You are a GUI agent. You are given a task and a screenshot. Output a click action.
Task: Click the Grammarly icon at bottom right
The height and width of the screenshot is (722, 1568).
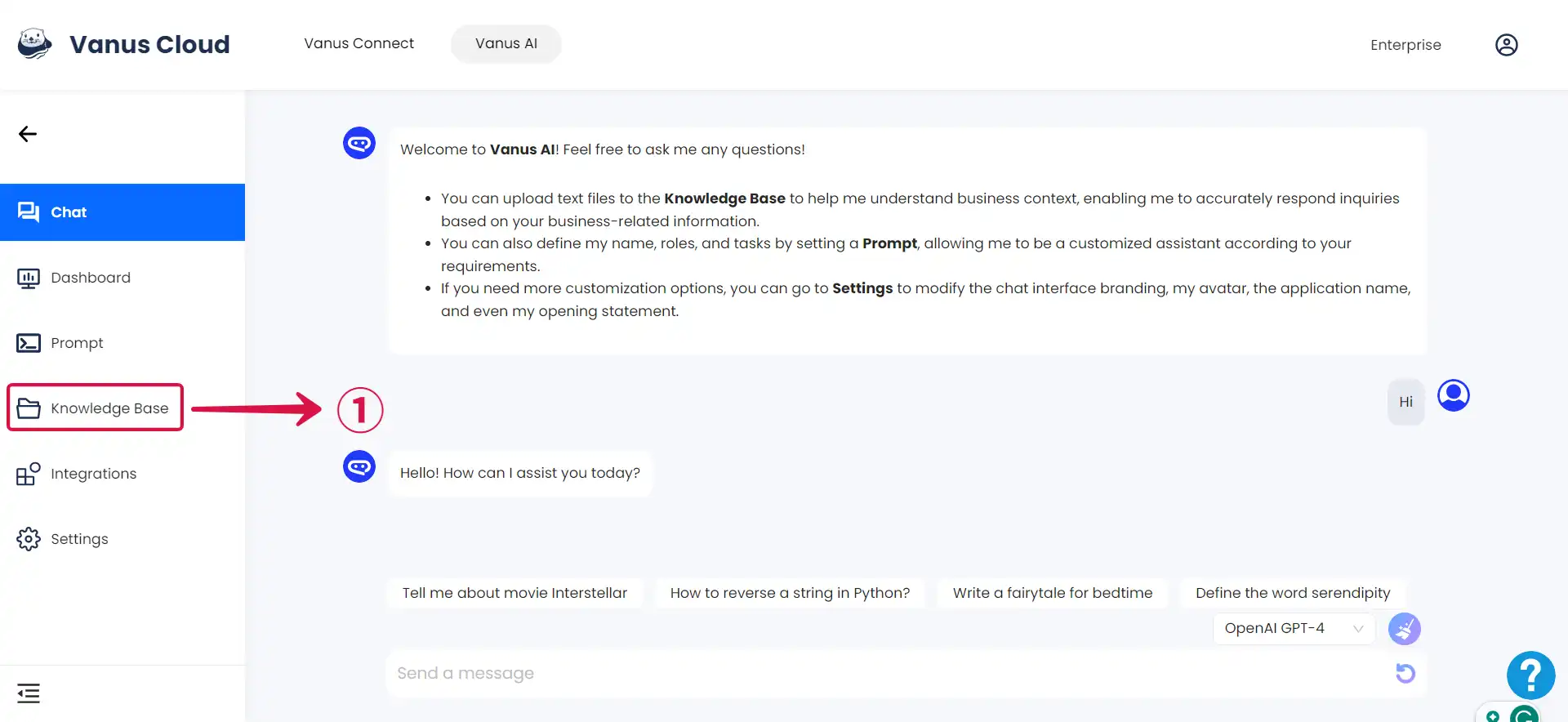pyautogui.click(x=1524, y=714)
